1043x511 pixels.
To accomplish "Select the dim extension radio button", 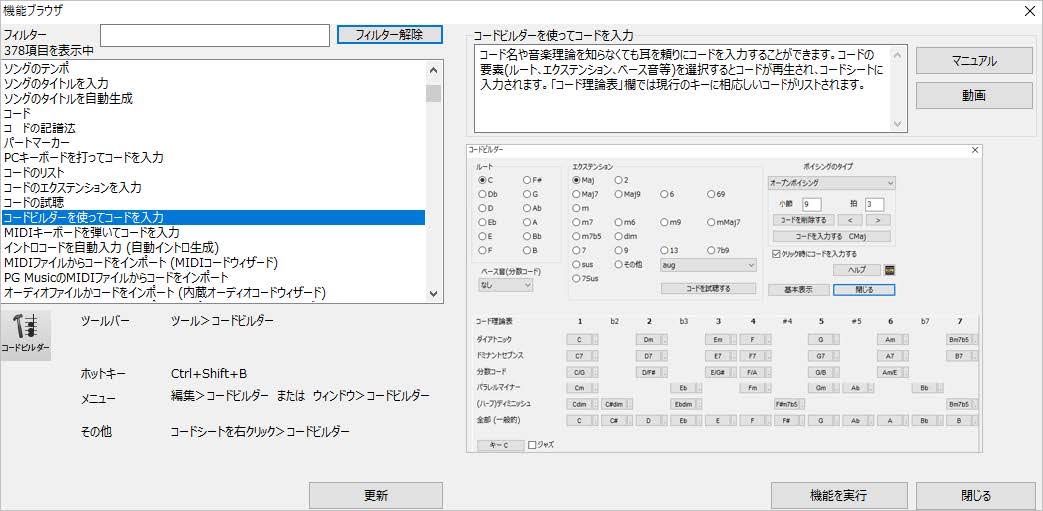I will click(619, 236).
